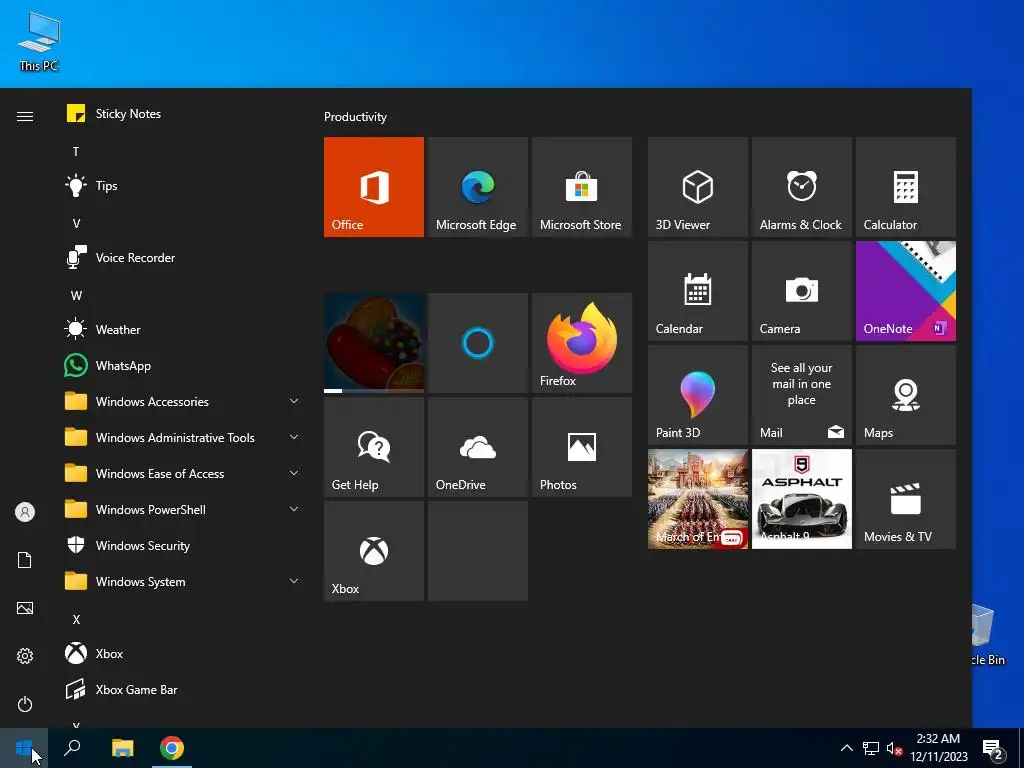The height and width of the screenshot is (768, 1024).
Task: Open Xbox in the app list
Action: coord(182,654)
